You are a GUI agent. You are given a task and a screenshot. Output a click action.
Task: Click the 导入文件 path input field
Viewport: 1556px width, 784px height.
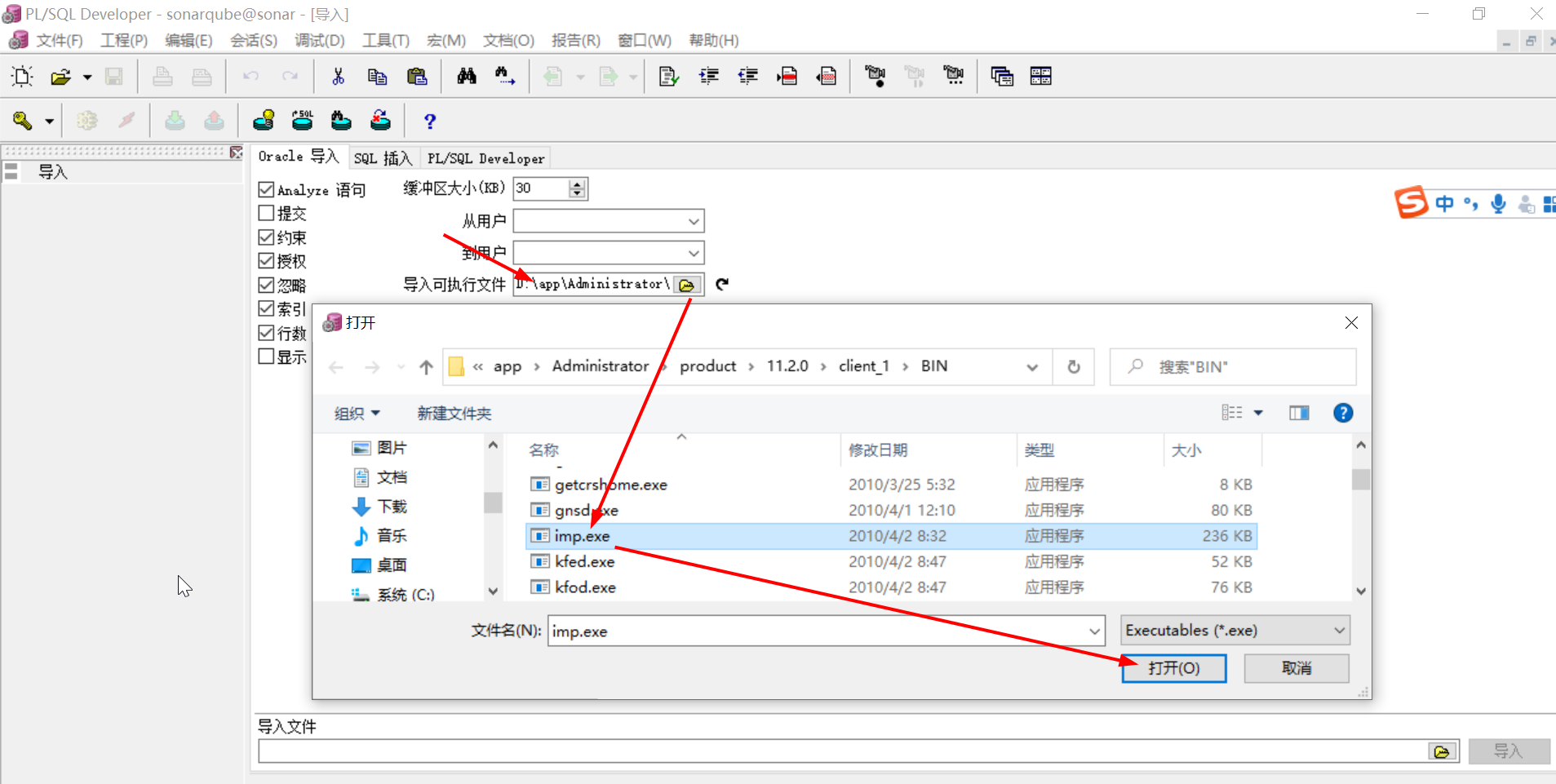pyautogui.click(x=843, y=751)
